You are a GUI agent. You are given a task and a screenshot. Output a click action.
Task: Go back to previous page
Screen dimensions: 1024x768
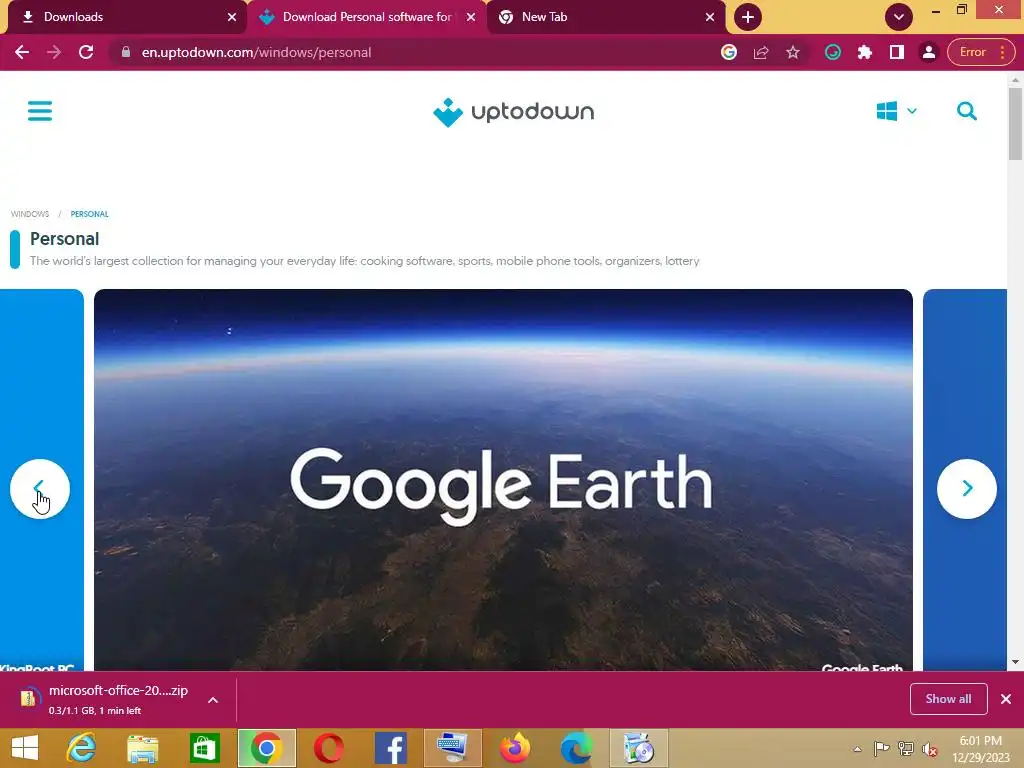pyautogui.click(x=22, y=52)
